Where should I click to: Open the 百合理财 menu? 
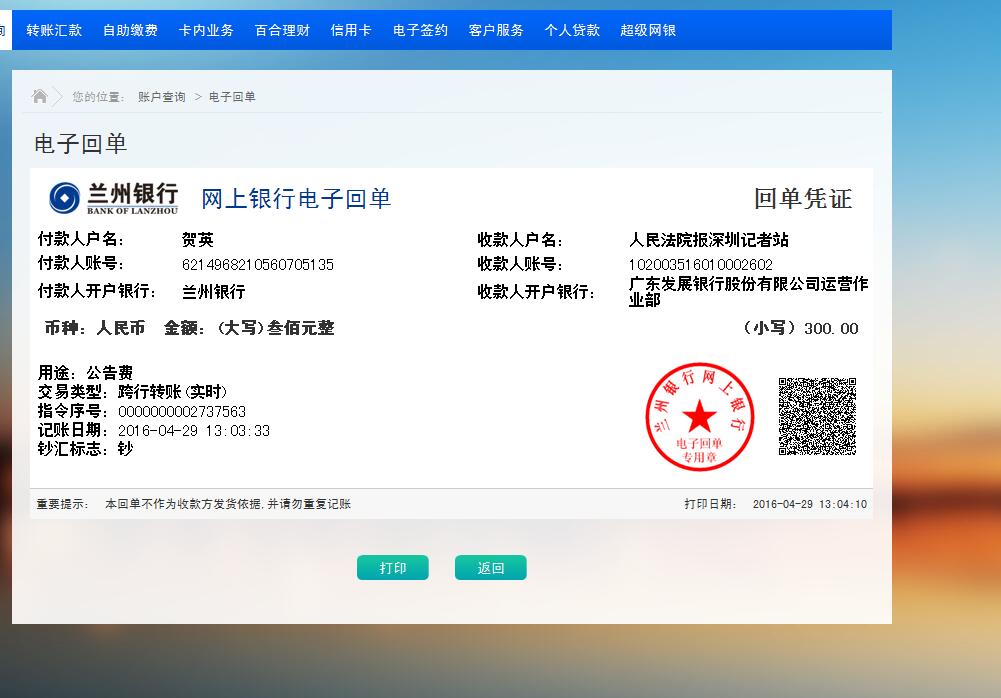[282, 30]
